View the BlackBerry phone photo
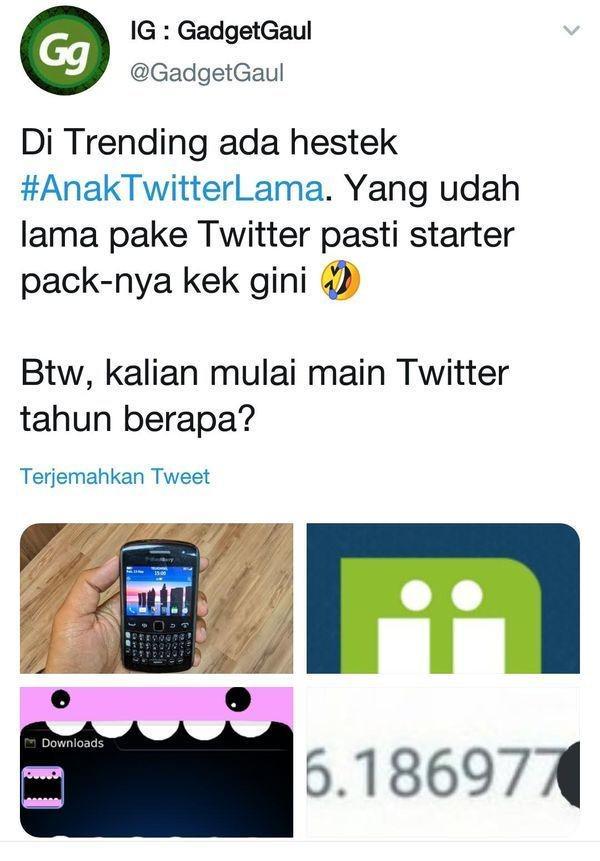Image resolution: width=600 pixels, height=861 pixels. pyautogui.click(x=156, y=599)
